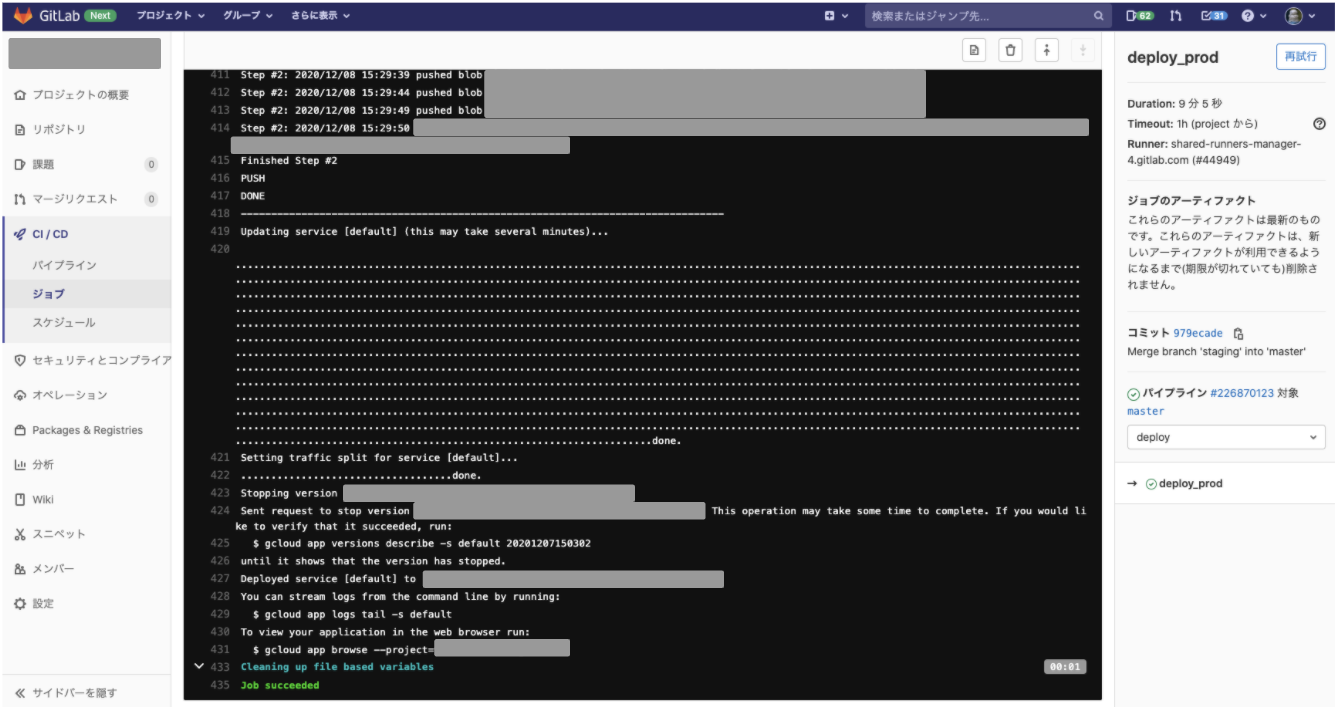The image size is (1339, 707).
Task: Open ジョブ sub-item
Action: [x=48, y=294]
